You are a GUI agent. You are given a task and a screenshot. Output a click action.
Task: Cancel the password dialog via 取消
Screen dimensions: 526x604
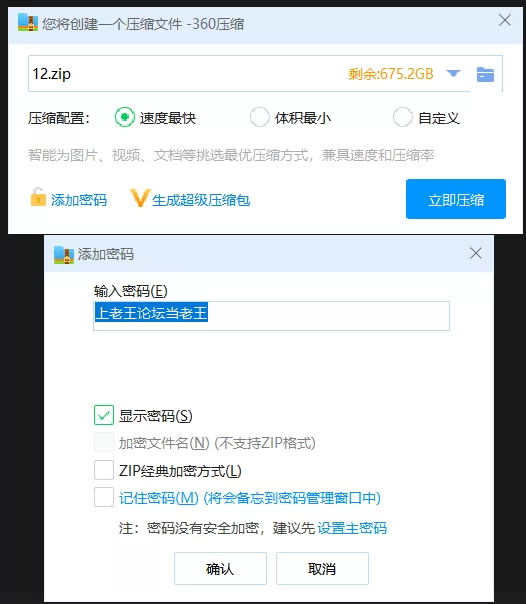click(322, 569)
